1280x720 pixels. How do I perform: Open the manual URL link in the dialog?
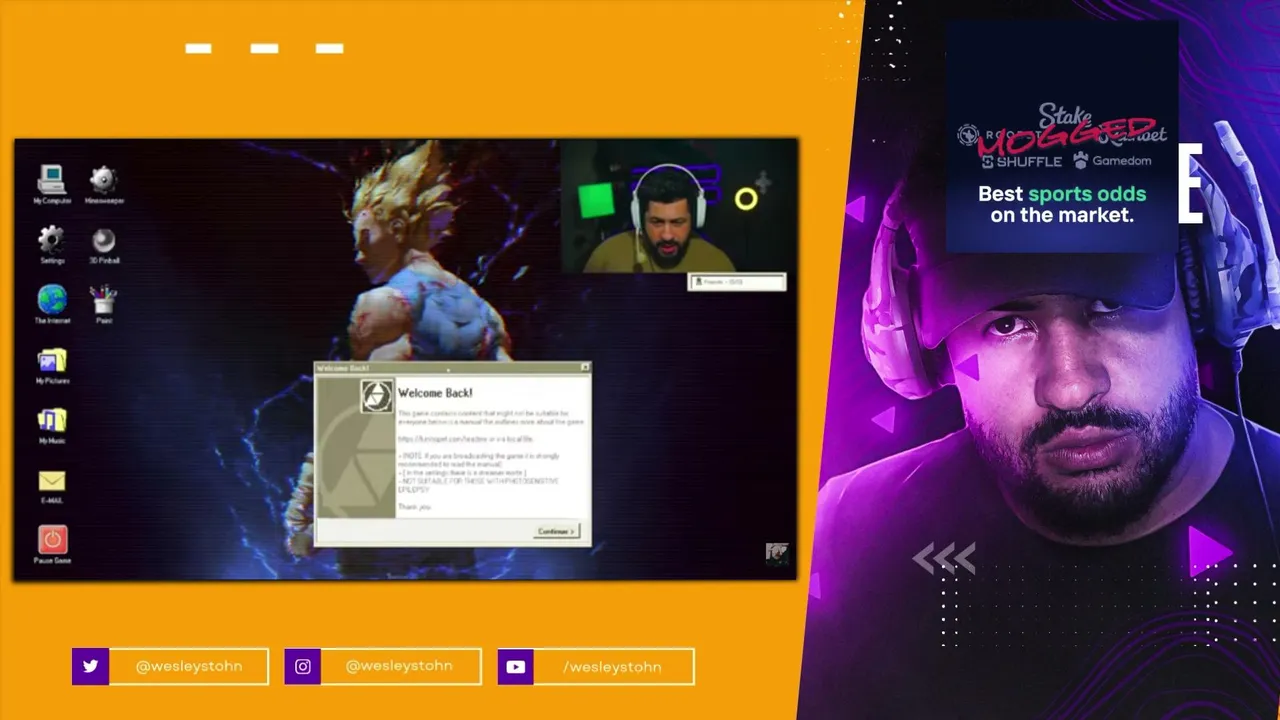[466, 439]
